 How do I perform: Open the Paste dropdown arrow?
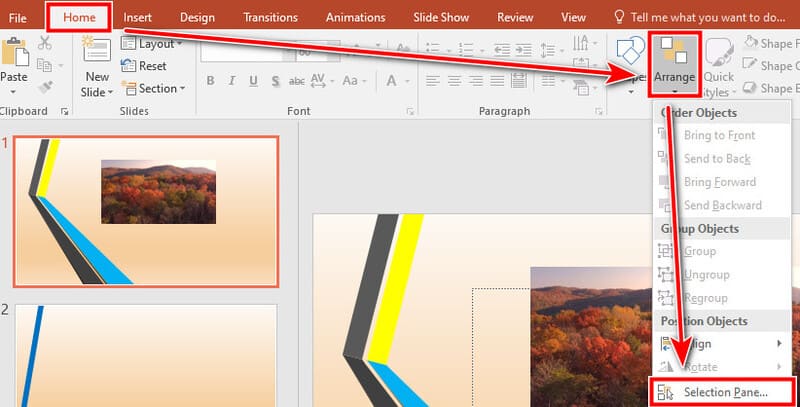[13, 92]
